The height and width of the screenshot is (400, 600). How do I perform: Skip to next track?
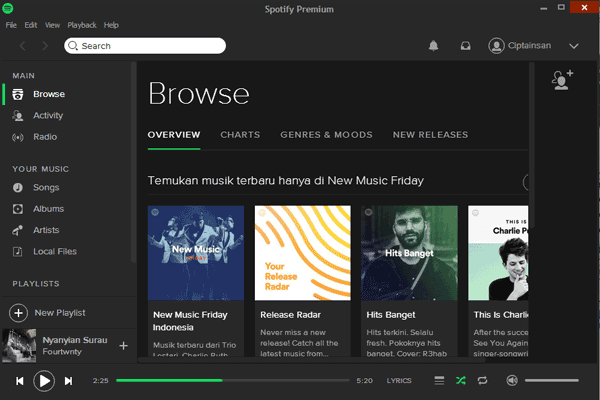[x=68, y=381]
